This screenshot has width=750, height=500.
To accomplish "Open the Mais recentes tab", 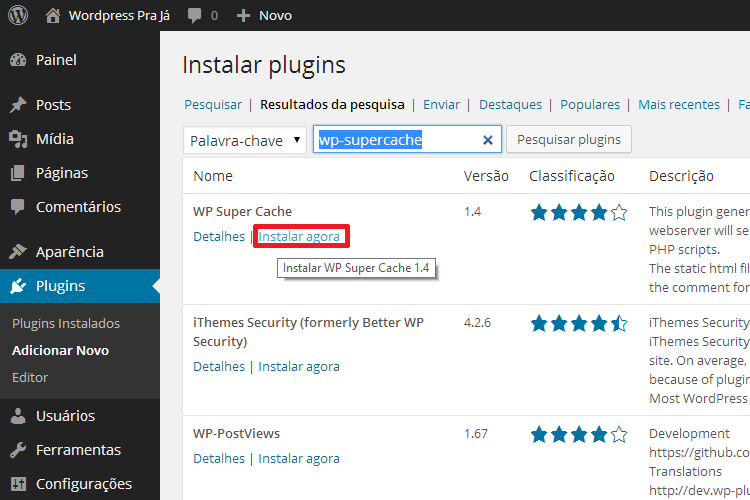I will coord(679,104).
